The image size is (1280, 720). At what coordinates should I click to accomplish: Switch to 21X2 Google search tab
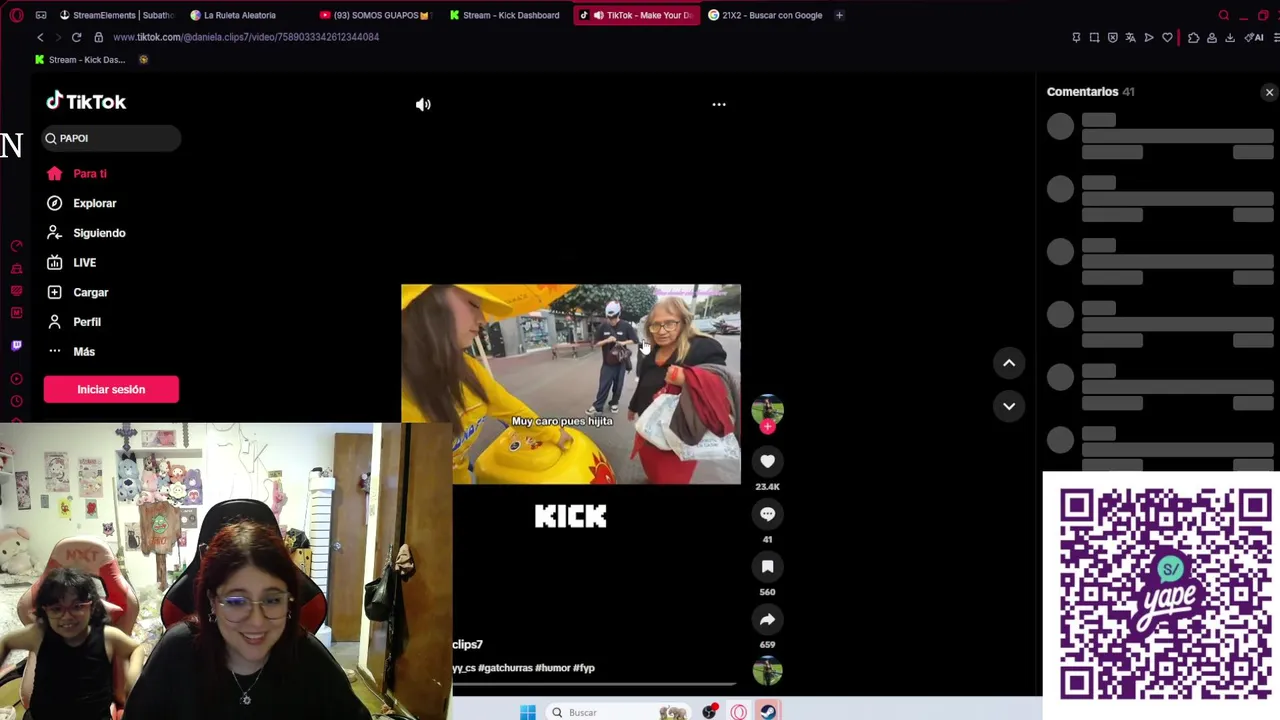pyautogui.click(x=765, y=15)
